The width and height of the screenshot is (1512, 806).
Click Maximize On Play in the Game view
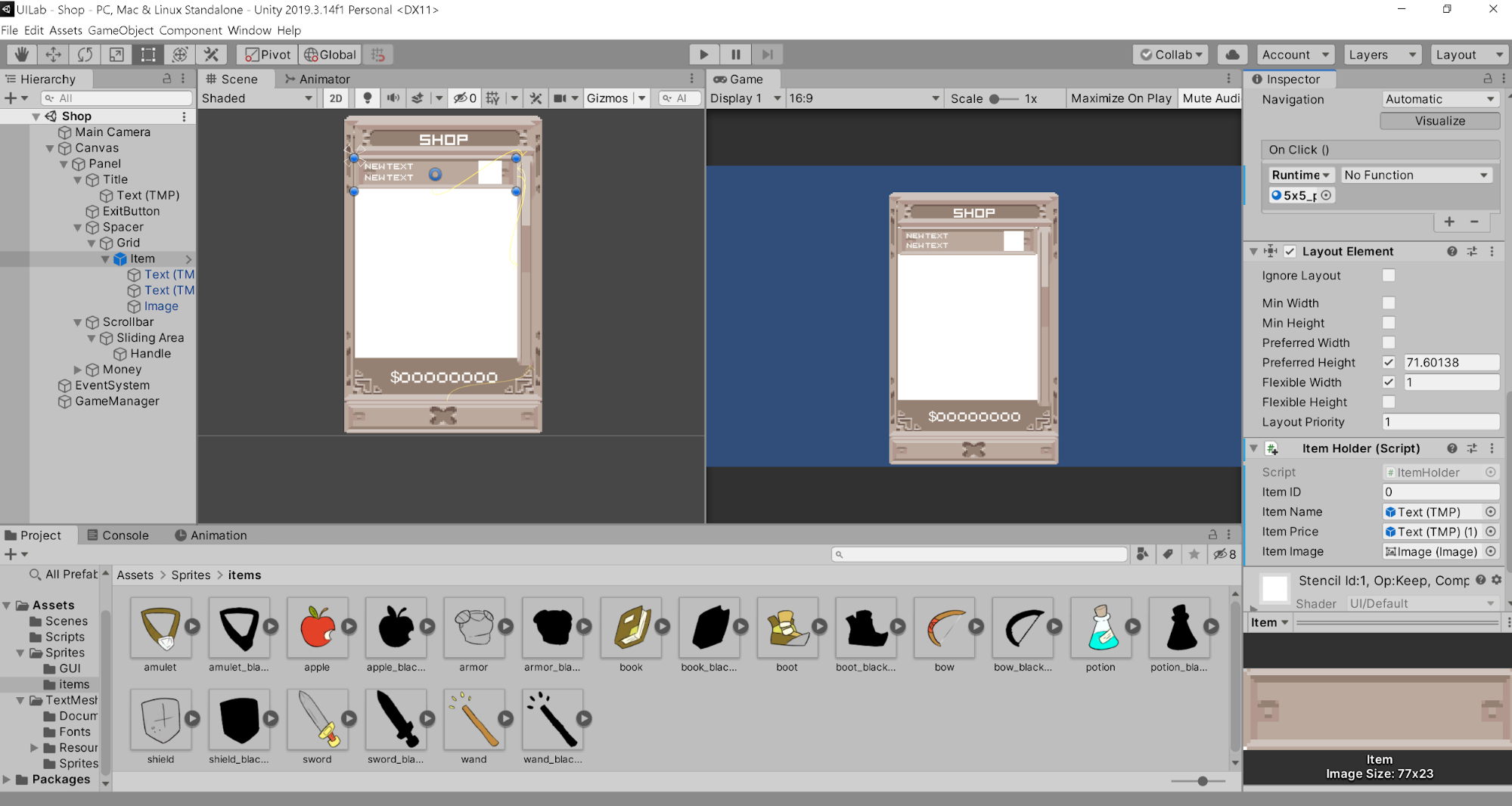(x=1121, y=98)
